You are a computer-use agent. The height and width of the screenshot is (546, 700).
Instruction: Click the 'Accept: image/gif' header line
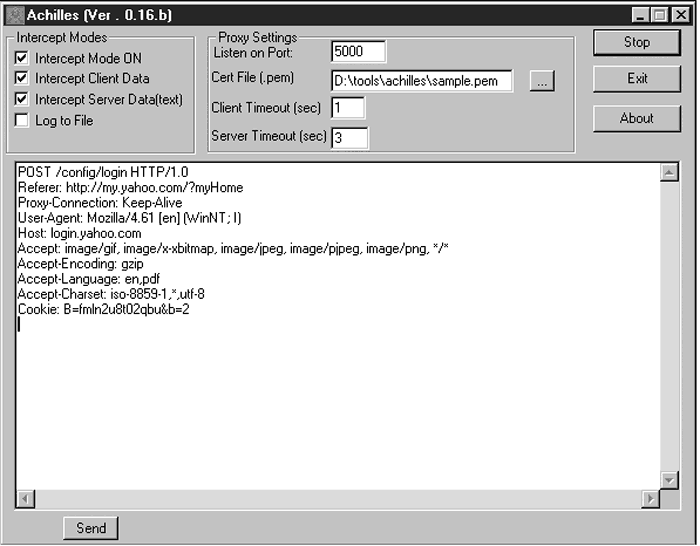tap(233, 248)
